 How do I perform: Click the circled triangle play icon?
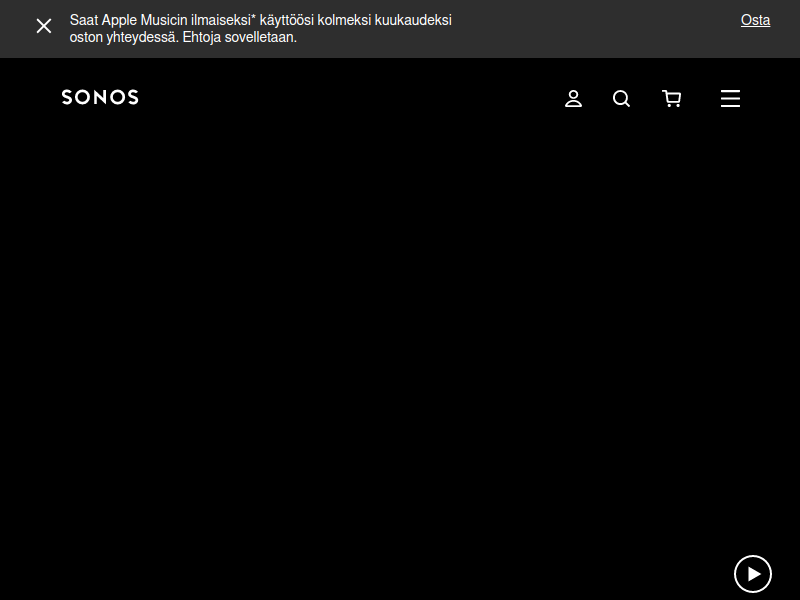(x=753, y=574)
